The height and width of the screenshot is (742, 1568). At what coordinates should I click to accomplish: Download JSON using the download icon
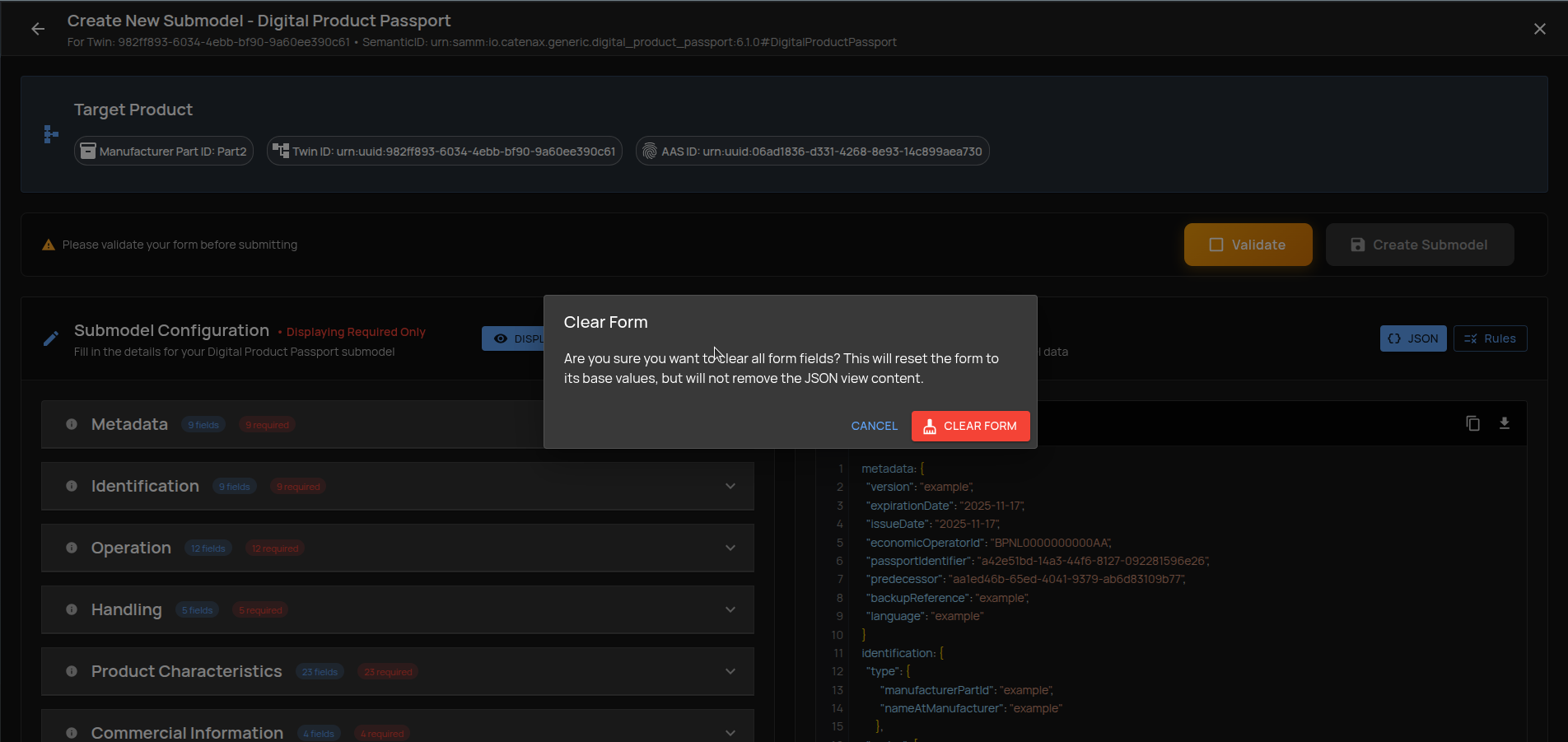click(1504, 423)
